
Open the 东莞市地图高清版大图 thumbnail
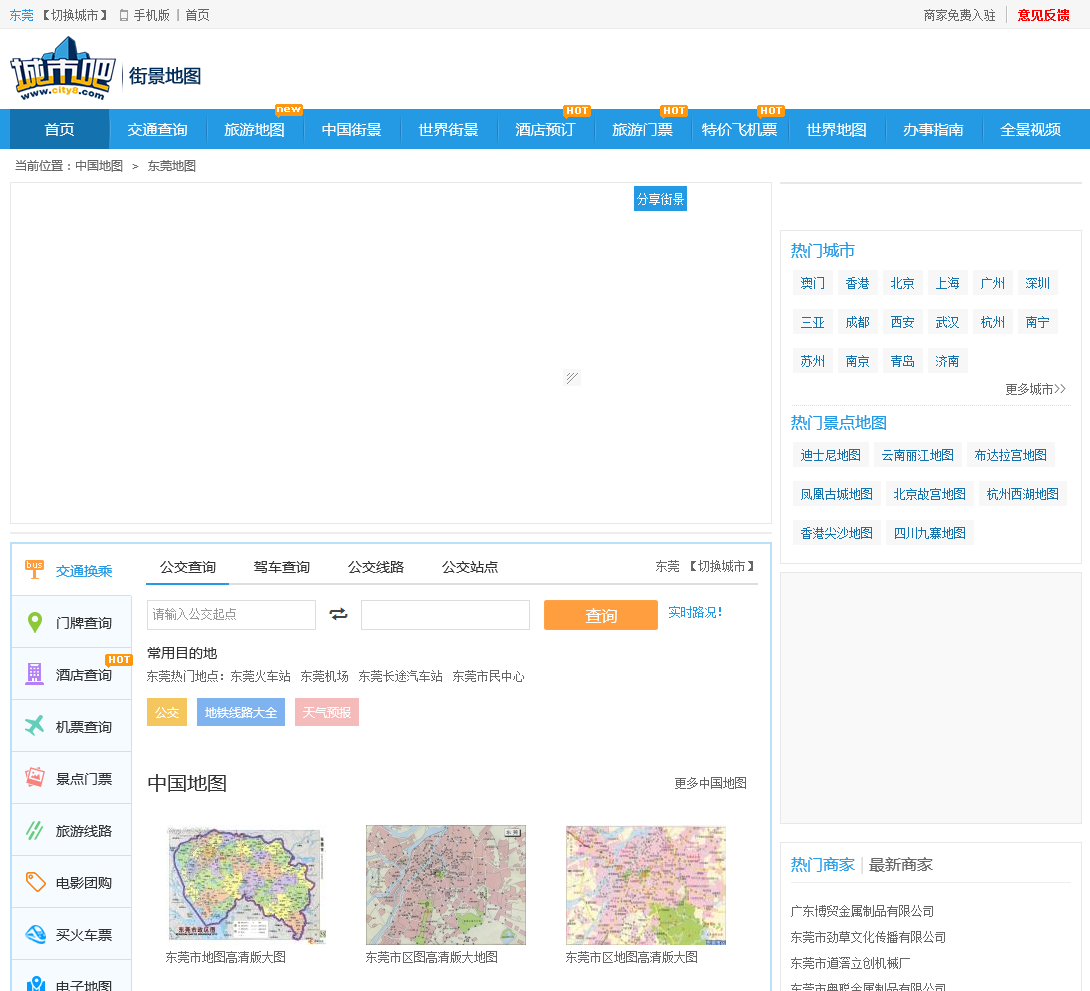(246, 886)
